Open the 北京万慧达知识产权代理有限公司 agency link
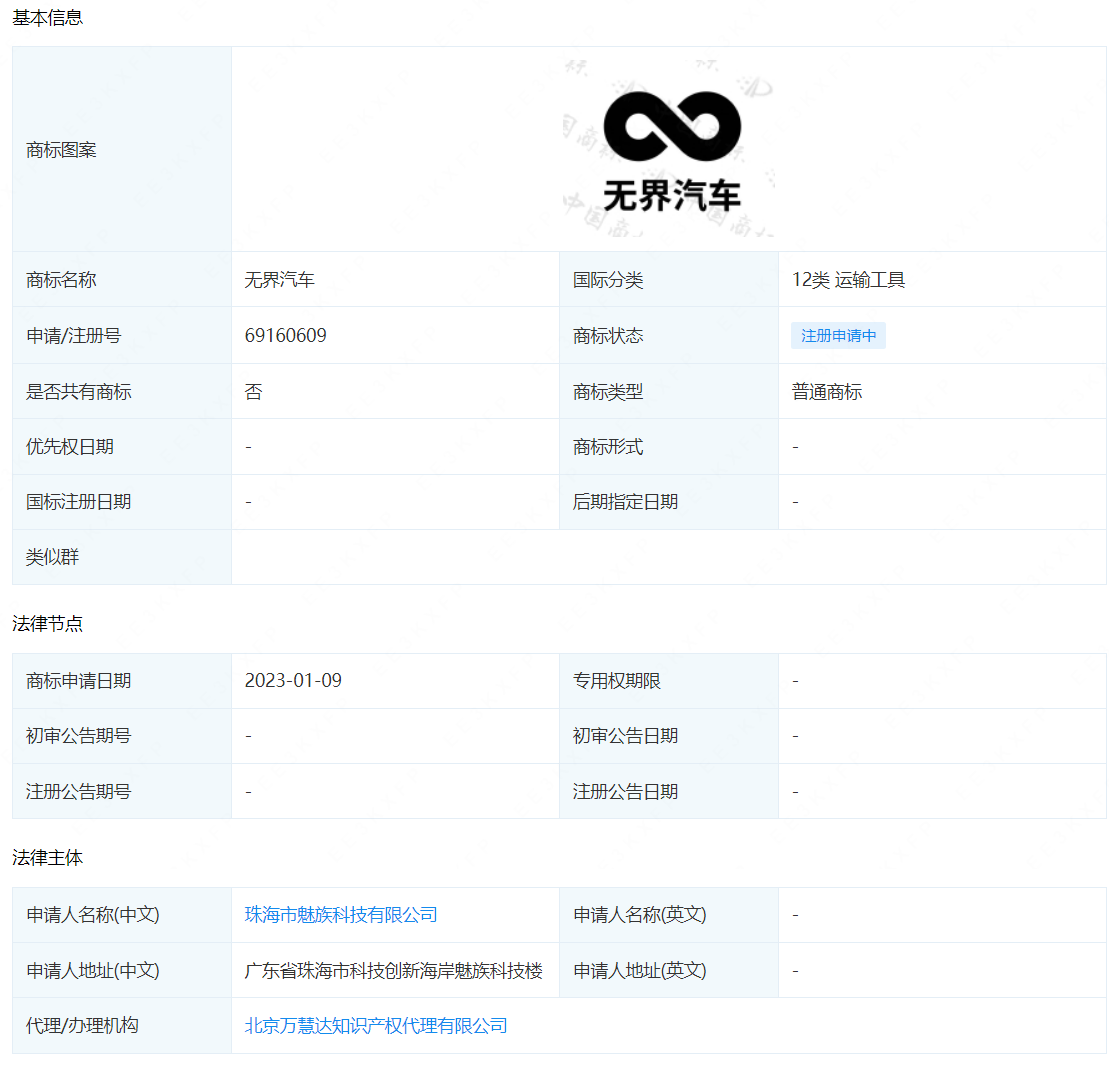1109x1065 pixels. click(x=376, y=1026)
